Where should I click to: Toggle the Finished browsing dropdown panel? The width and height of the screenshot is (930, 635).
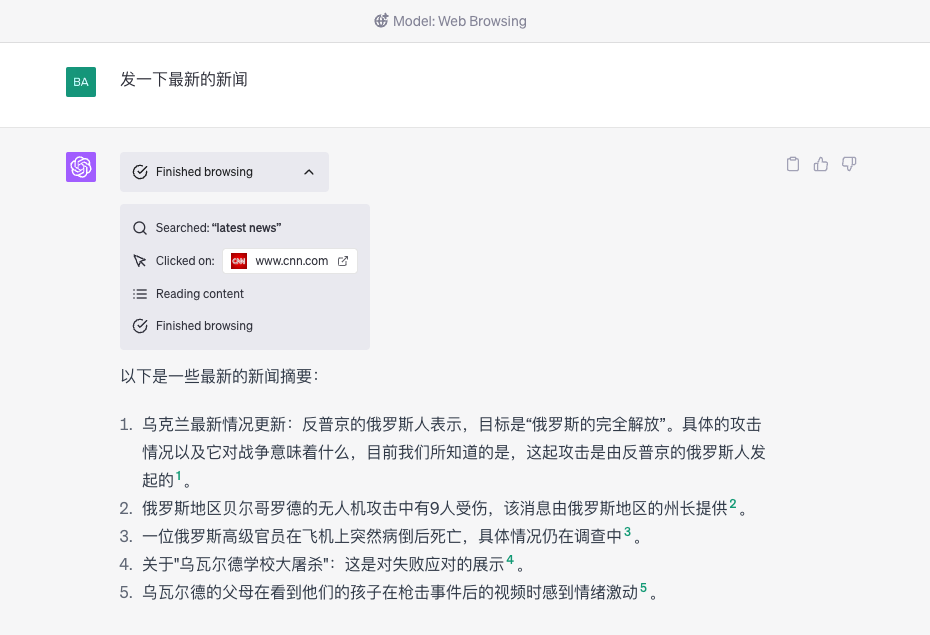[x=224, y=172]
